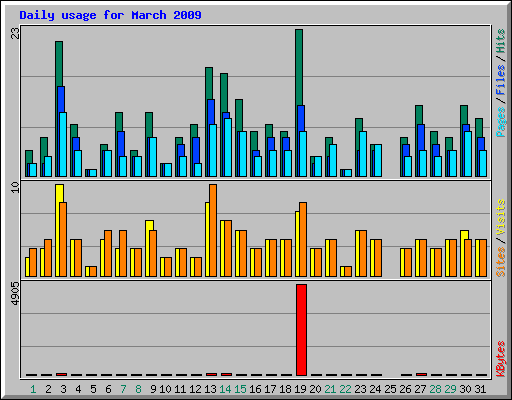The height and width of the screenshot is (400, 512).
Task: Click the day 31 axis label
Action: pos(480,389)
